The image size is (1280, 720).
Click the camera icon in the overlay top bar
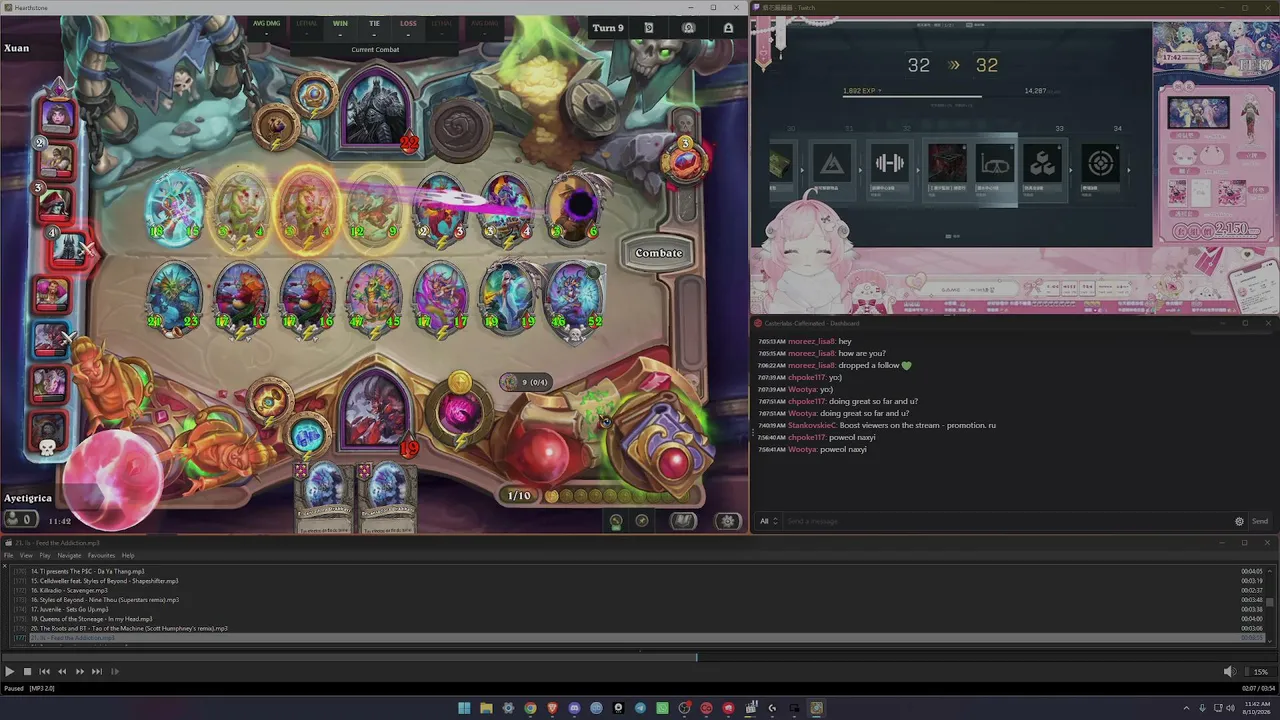pos(688,28)
